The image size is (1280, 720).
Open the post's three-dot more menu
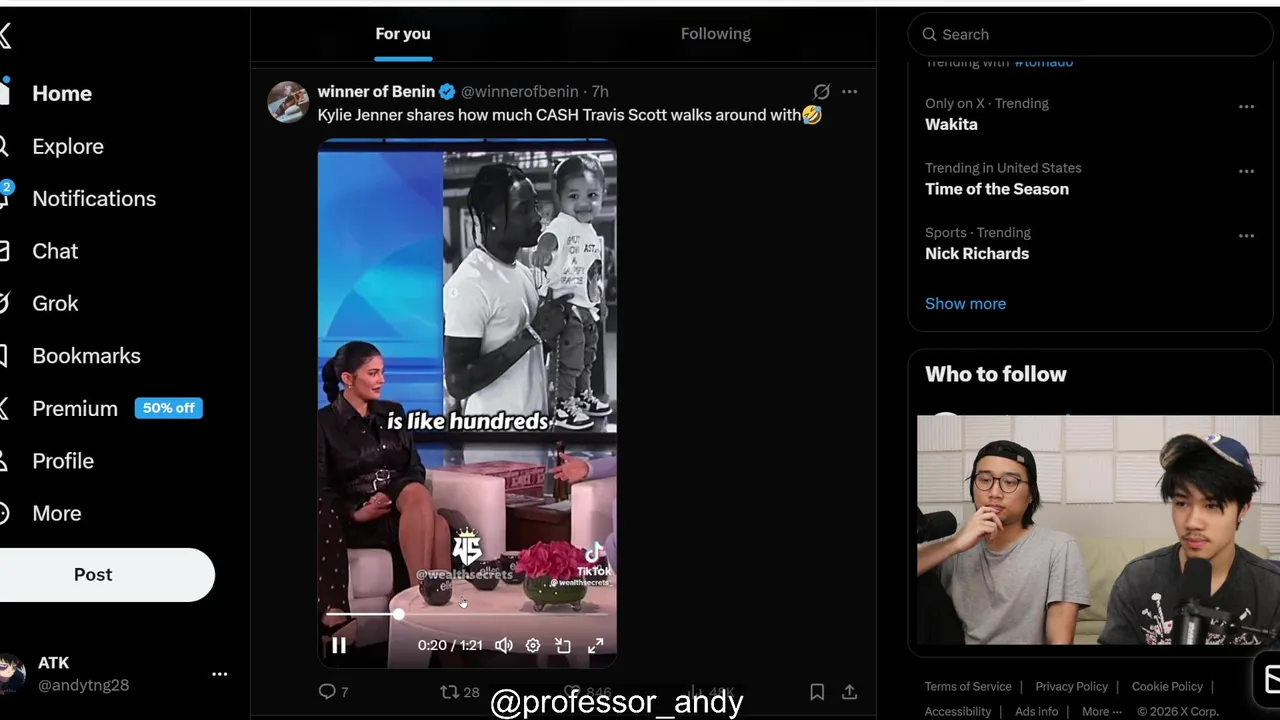coord(849,91)
